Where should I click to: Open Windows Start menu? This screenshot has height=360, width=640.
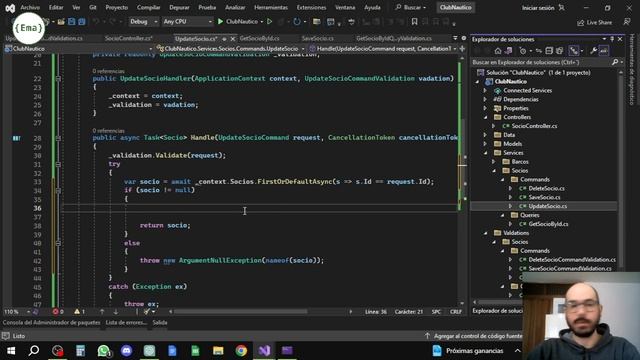[11, 351]
